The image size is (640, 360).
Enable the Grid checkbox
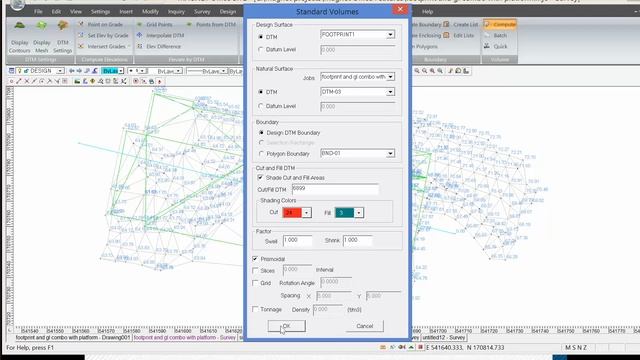tap(255, 283)
